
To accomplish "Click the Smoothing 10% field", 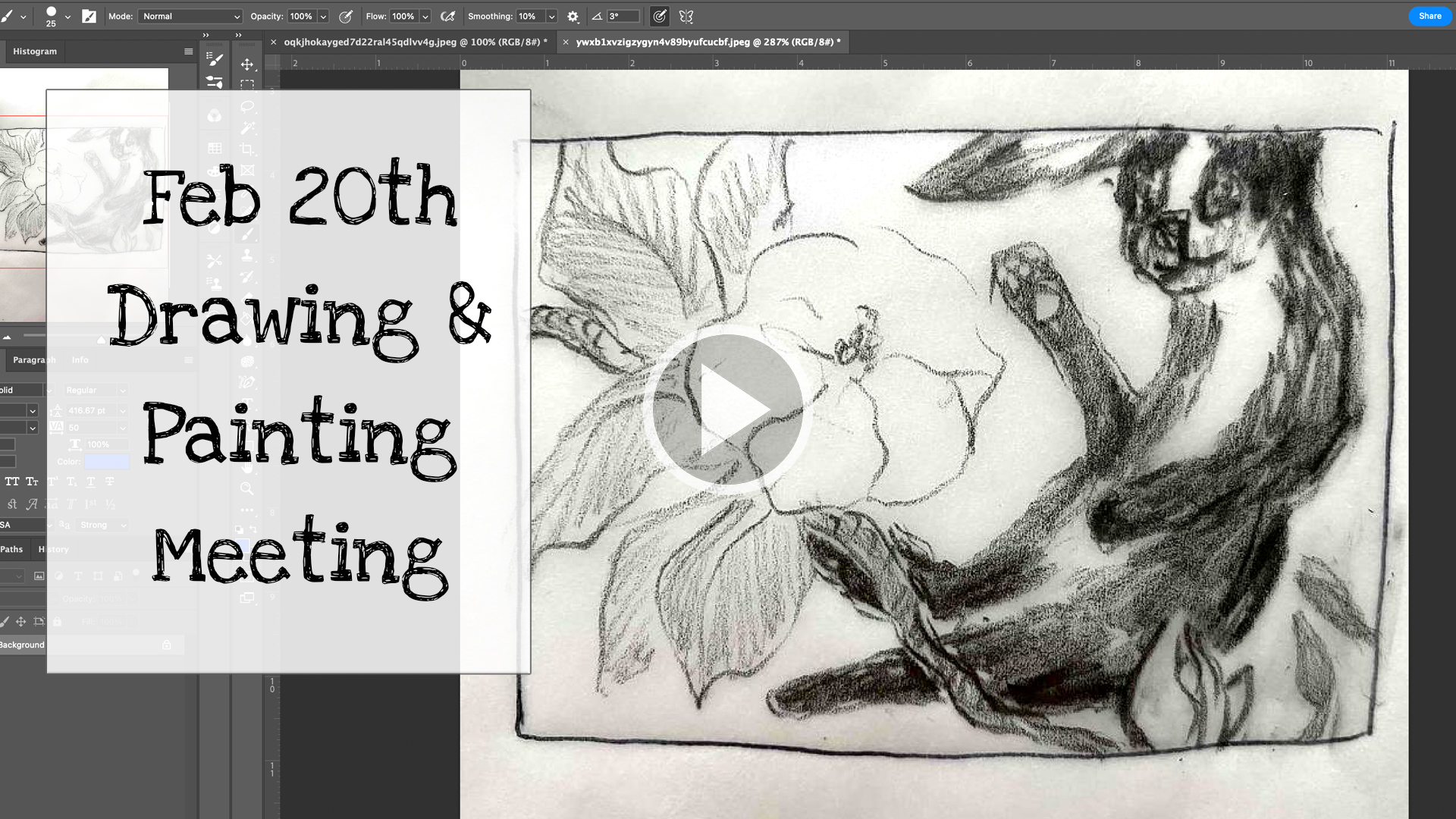I will [x=531, y=16].
